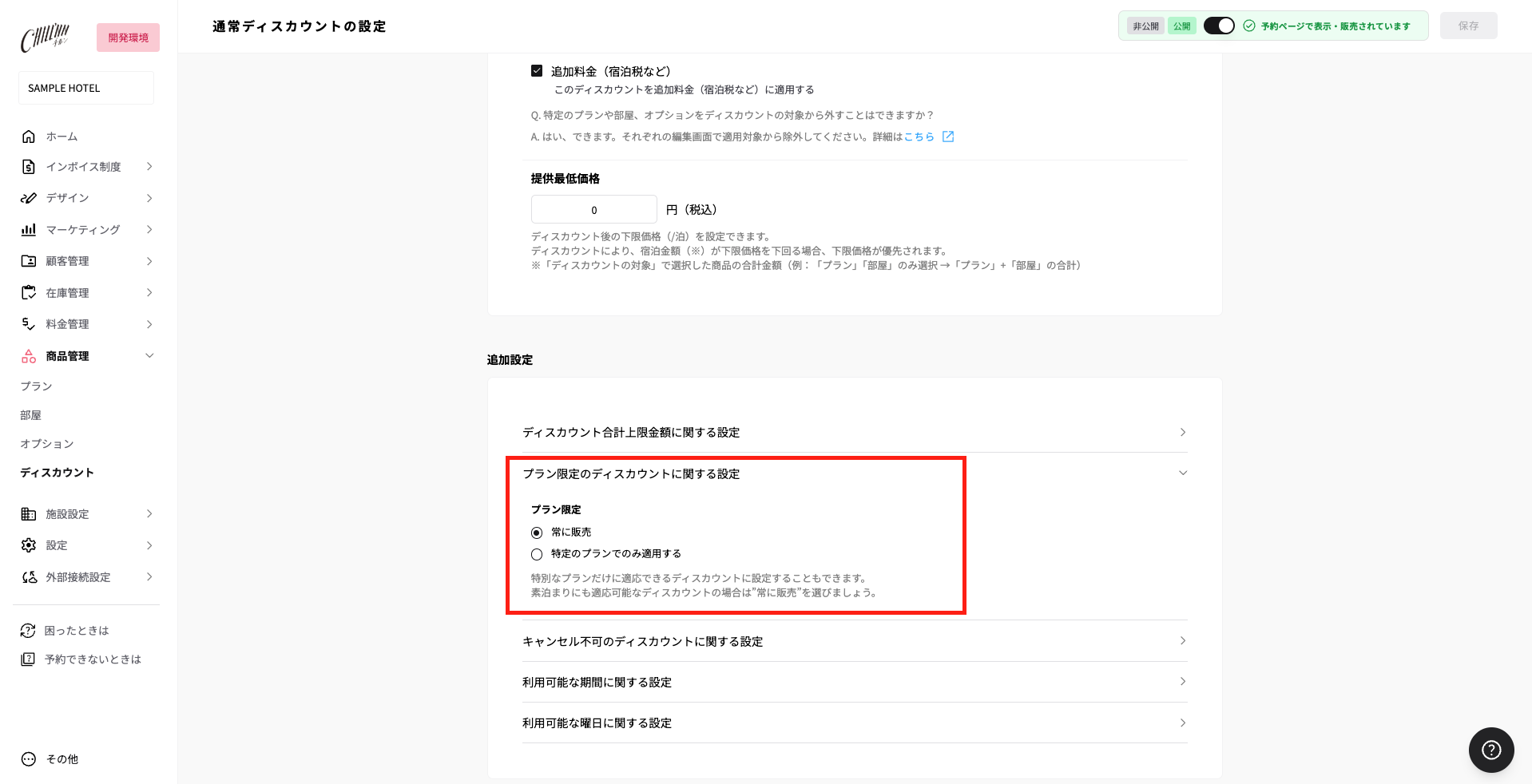The height and width of the screenshot is (784, 1532).
Task: Click the 商品管理 shapes icon
Action: [29, 356]
